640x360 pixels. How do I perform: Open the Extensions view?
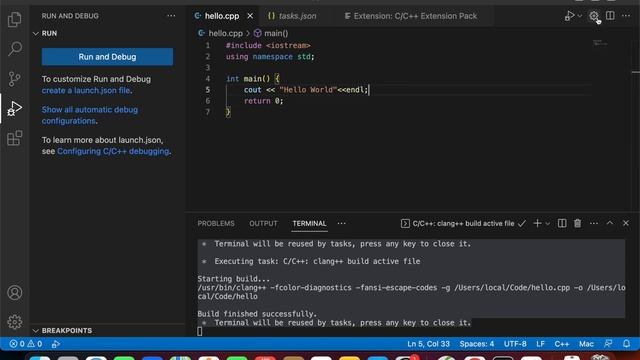(15, 138)
